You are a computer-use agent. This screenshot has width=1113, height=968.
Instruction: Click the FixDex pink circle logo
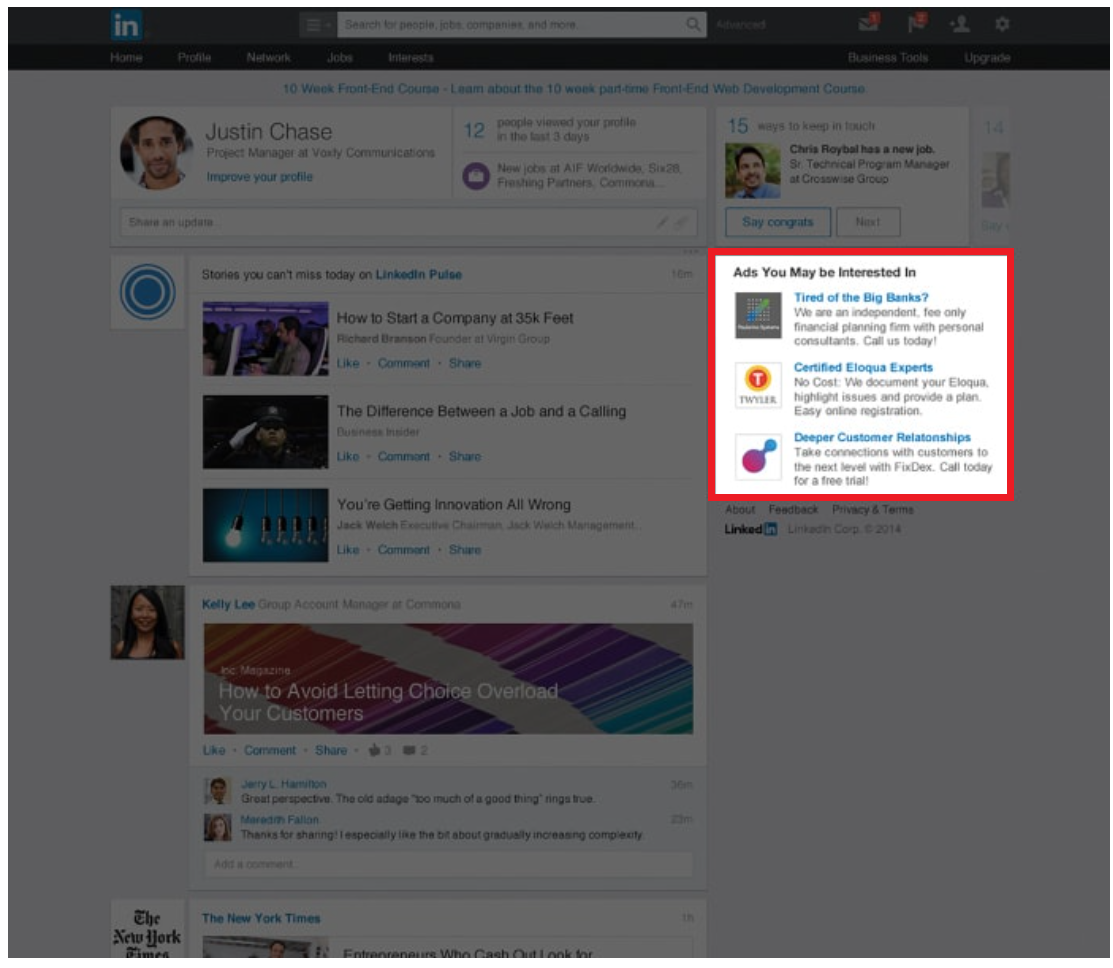[x=758, y=457]
